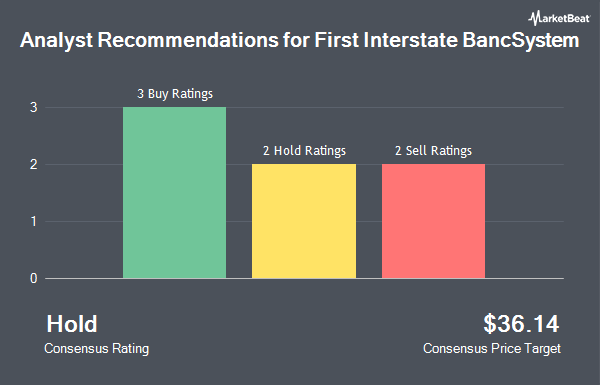Click the $36.14 price target value
This screenshot has width=600, height=385.
[521, 324]
